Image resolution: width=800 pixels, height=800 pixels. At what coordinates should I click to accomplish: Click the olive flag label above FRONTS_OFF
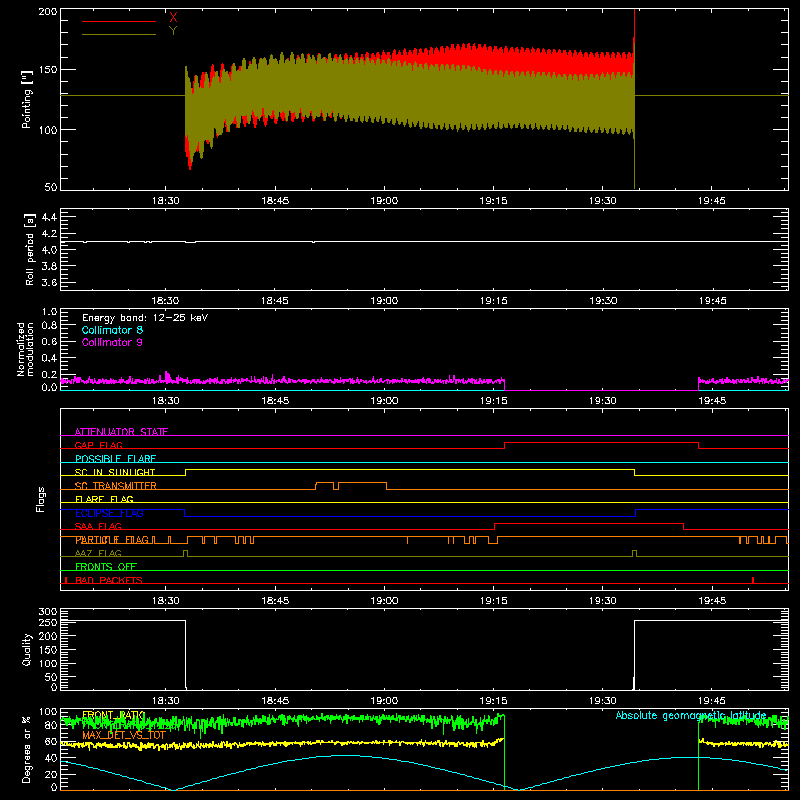pos(98,553)
